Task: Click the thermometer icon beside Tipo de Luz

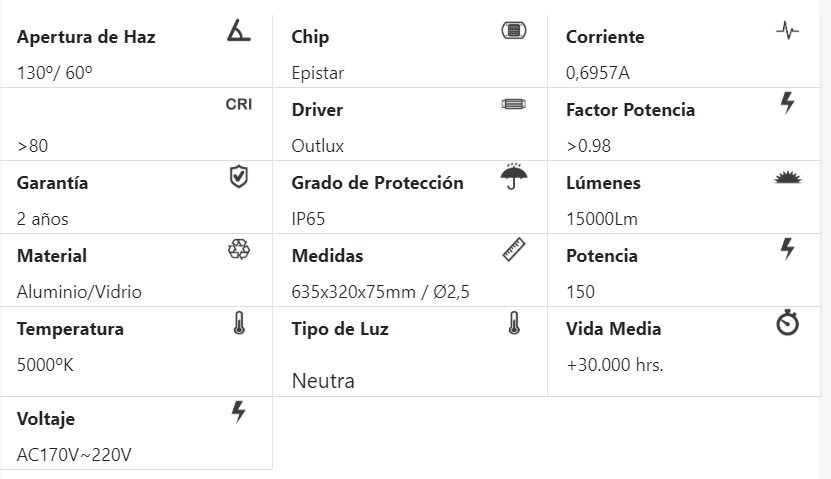Action: (513, 323)
